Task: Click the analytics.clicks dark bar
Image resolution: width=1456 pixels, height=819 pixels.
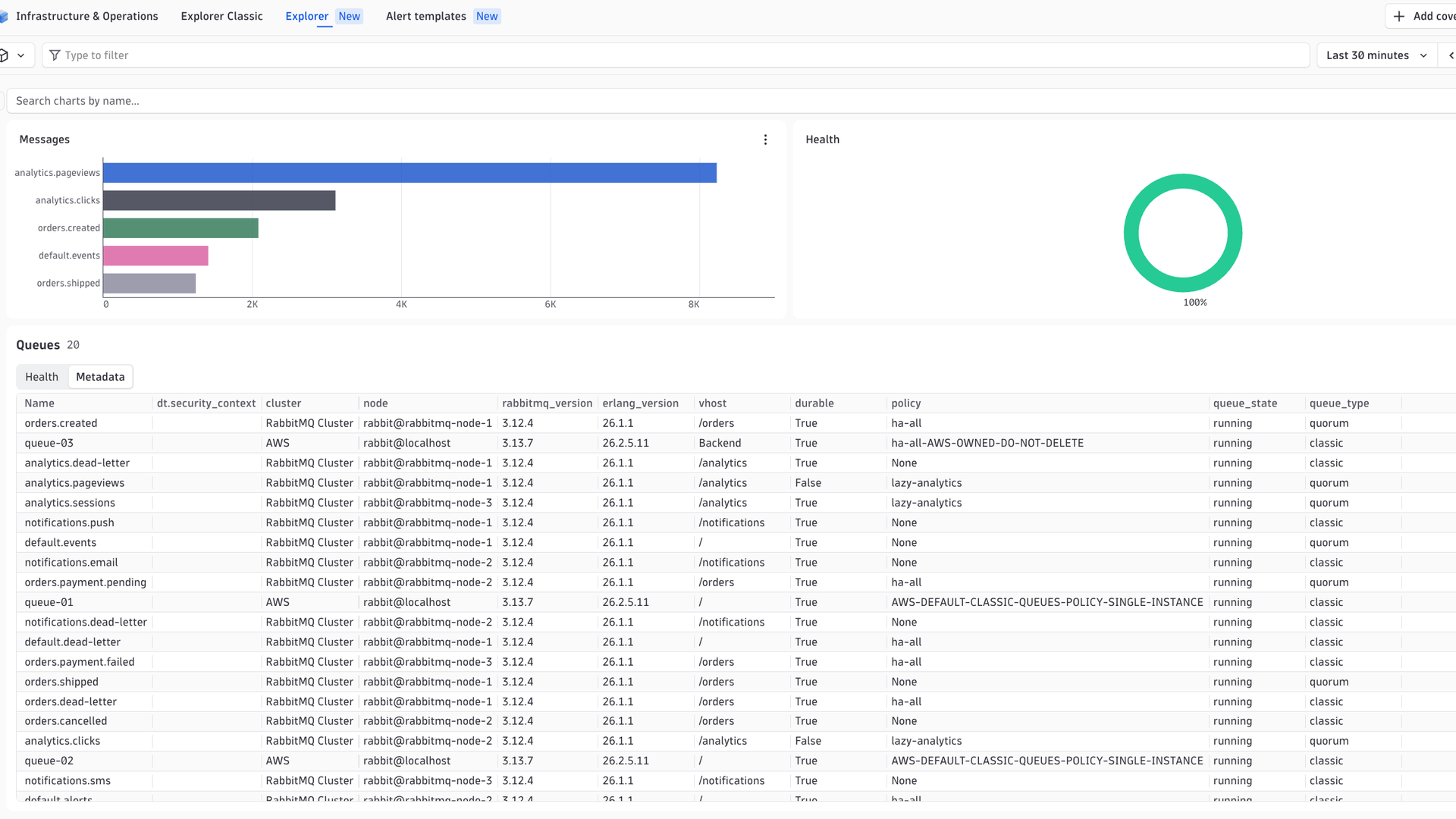Action: (x=219, y=200)
